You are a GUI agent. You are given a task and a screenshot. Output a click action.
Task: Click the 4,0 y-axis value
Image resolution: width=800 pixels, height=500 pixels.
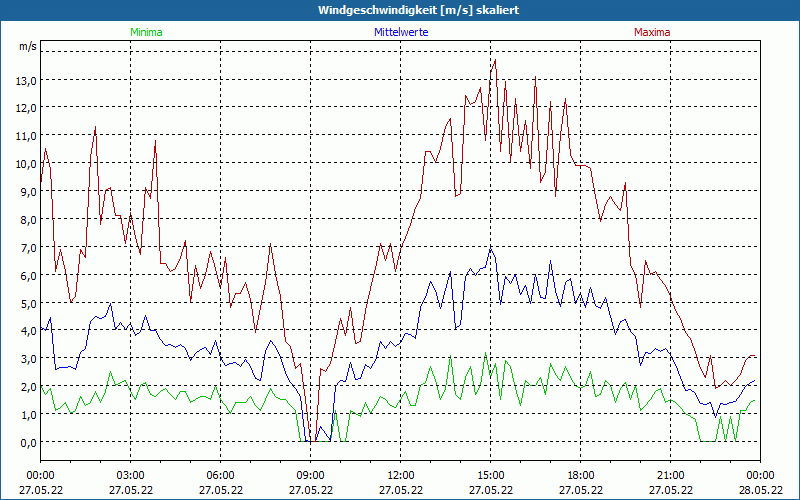[30, 331]
